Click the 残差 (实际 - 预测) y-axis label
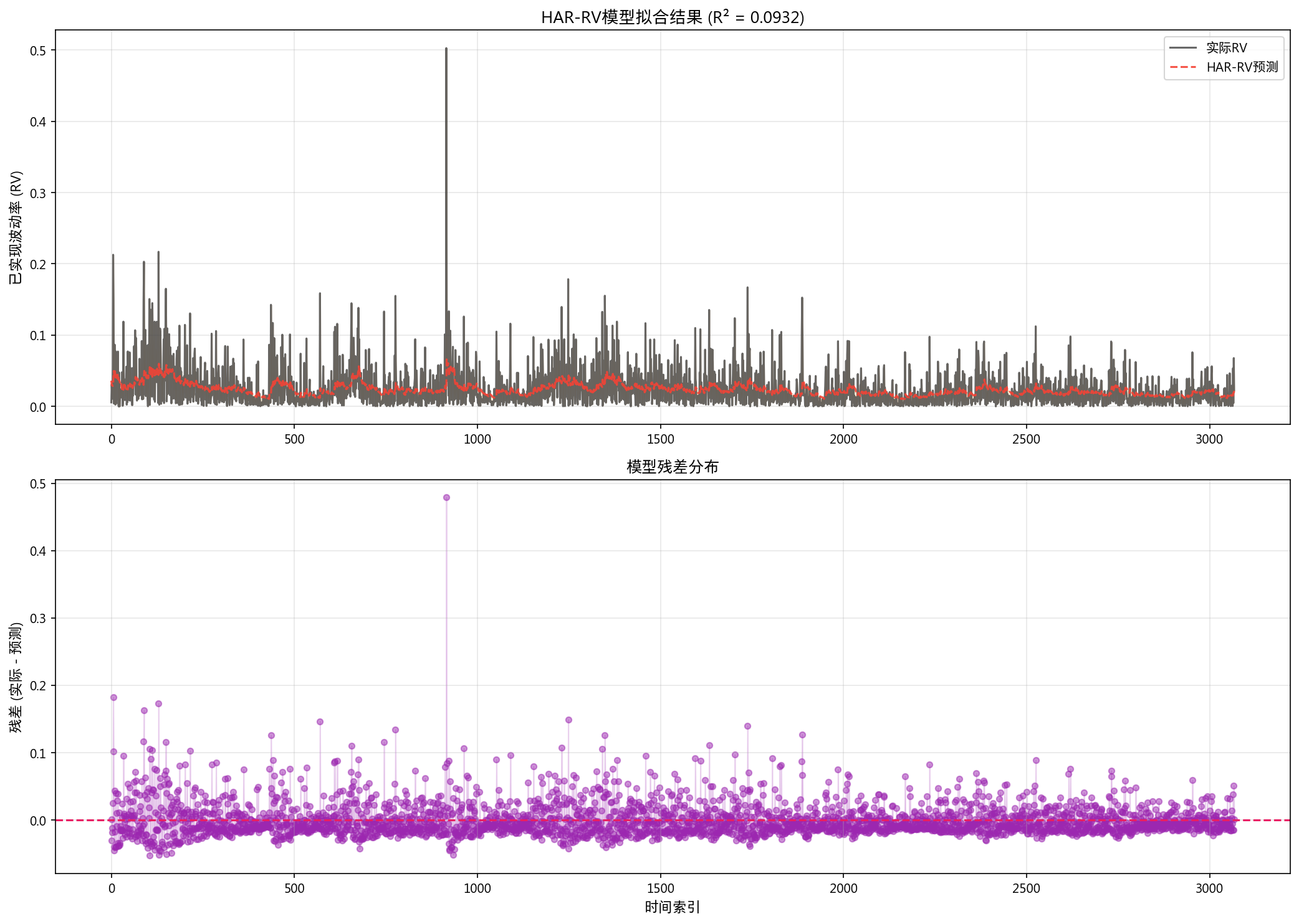The image size is (1299, 924). tap(16, 677)
